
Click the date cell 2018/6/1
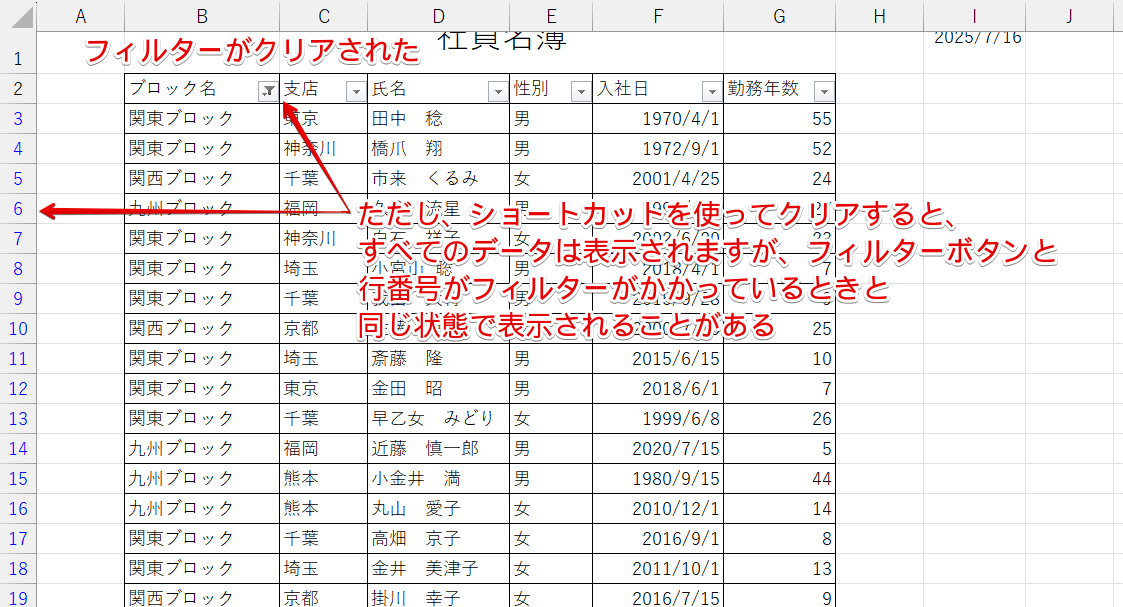coord(657,389)
